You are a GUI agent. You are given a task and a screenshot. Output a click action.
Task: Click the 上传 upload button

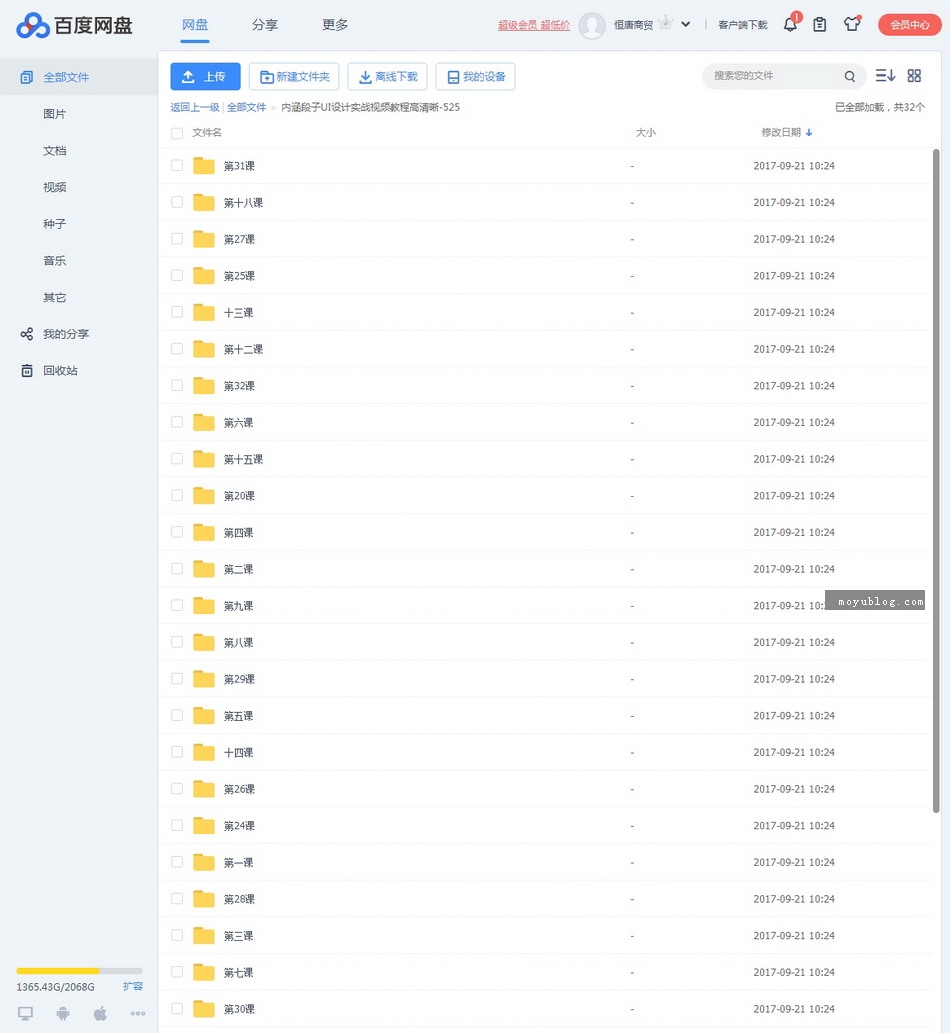click(x=205, y=76)
